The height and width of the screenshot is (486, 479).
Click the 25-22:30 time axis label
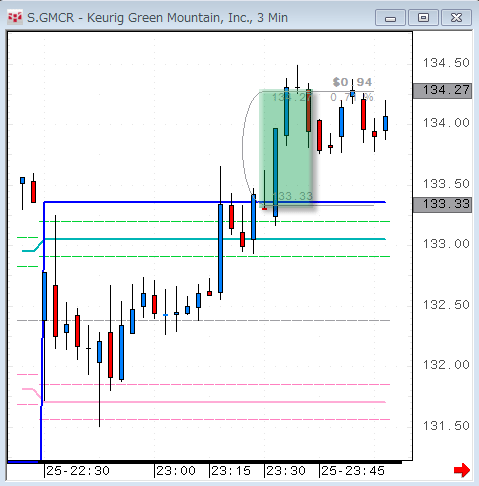coord(78,471)
